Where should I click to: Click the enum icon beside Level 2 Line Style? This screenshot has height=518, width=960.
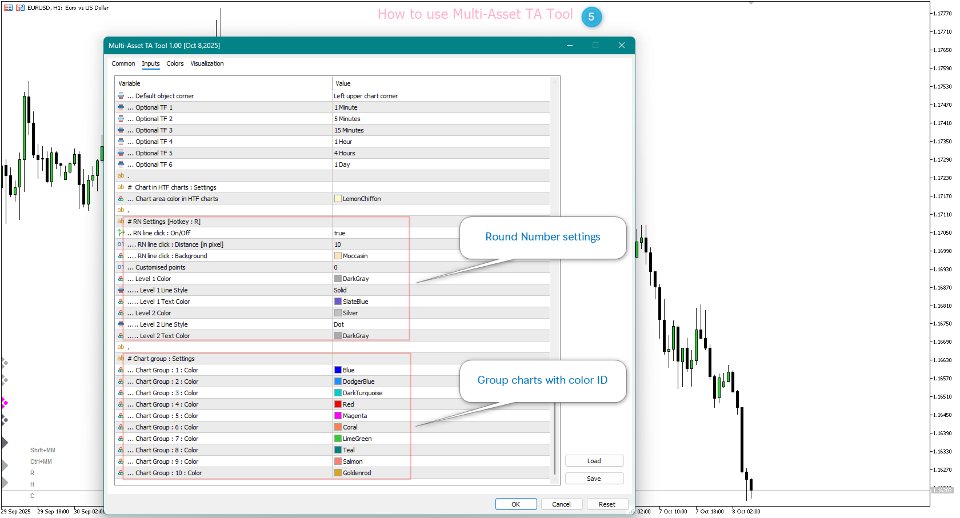tap(121, 325)
